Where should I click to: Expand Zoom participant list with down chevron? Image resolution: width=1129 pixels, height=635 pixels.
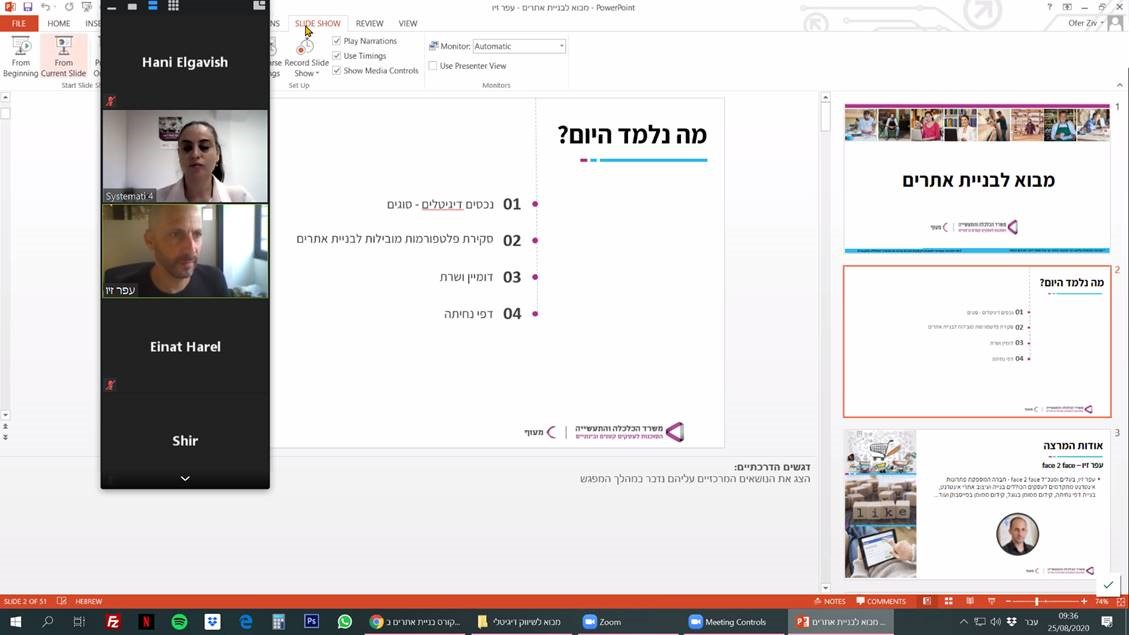coord(185,479)
